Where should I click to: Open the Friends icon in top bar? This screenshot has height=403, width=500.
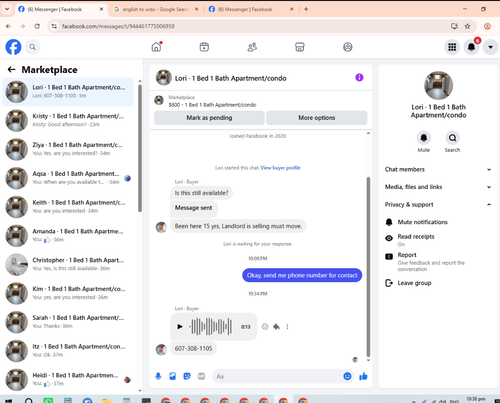[252, 47]
